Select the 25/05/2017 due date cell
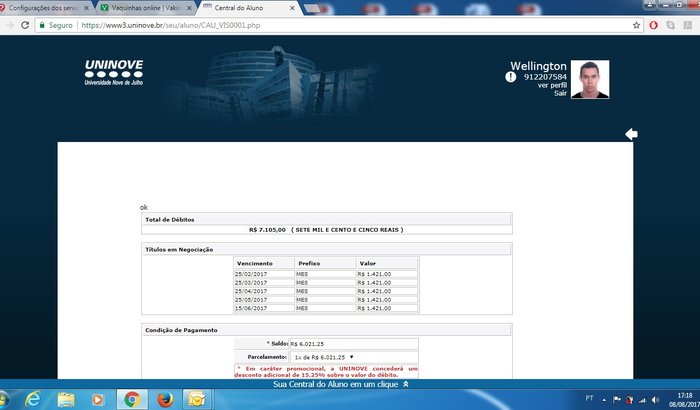700x410 pixels. (263, 300)
